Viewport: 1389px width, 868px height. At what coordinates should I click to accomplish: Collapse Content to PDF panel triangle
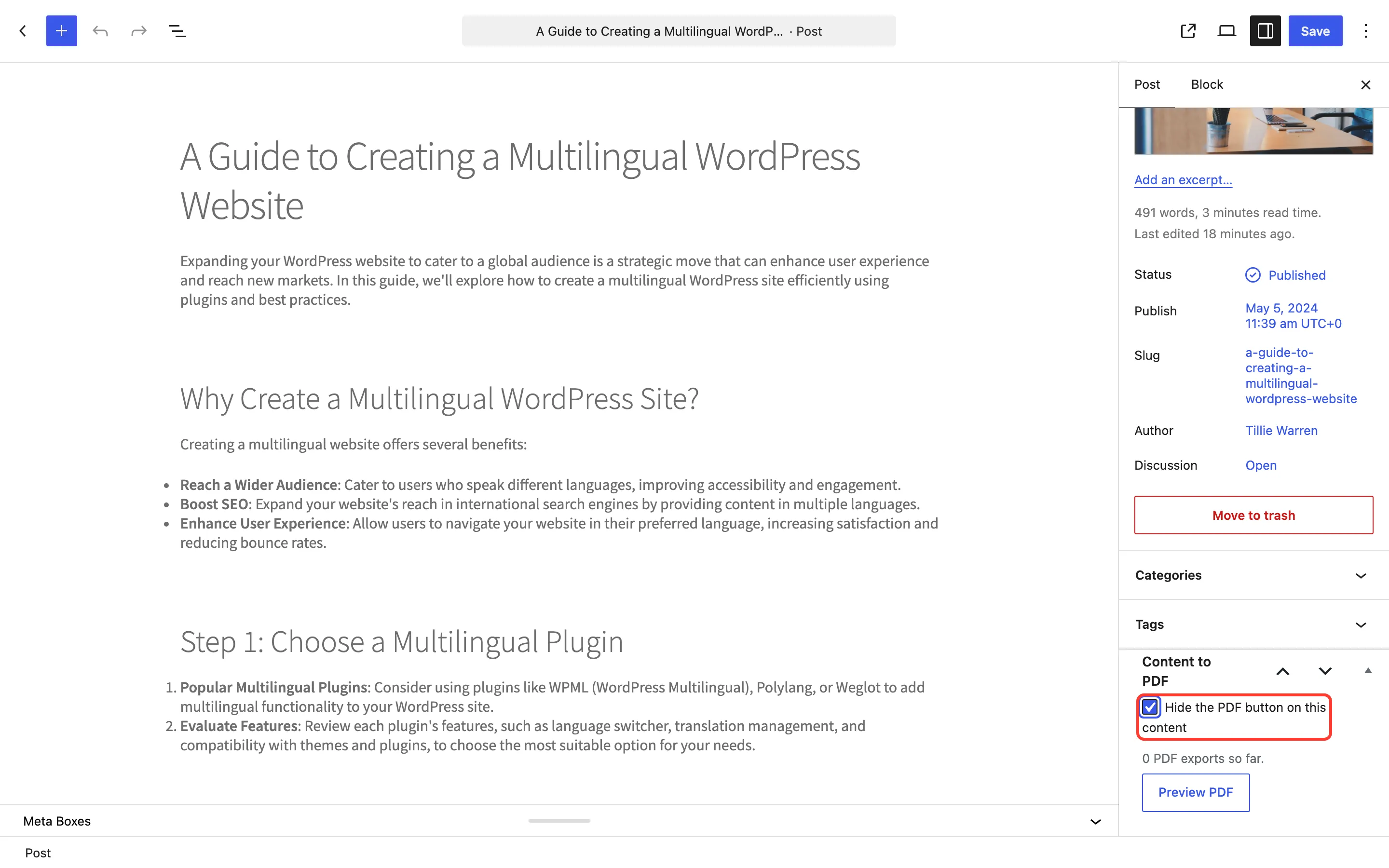1368,670
